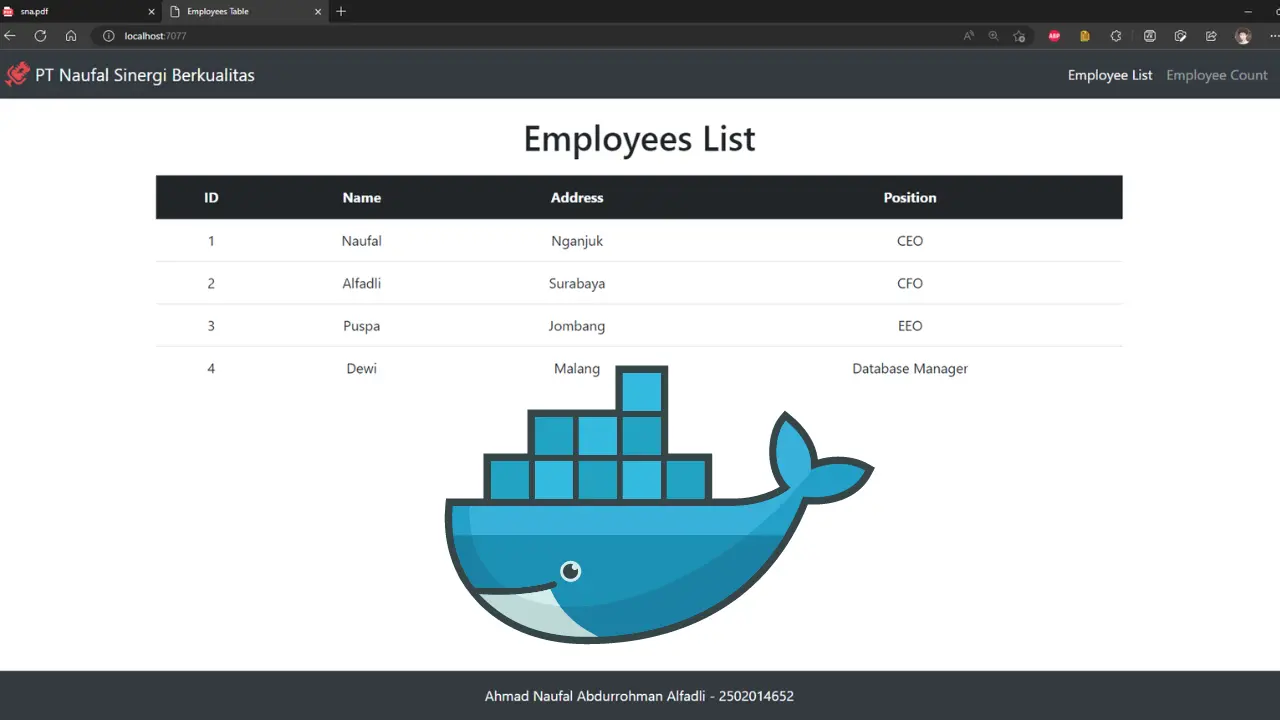
Task: Open a new browser tab
Action: [341, 11]
